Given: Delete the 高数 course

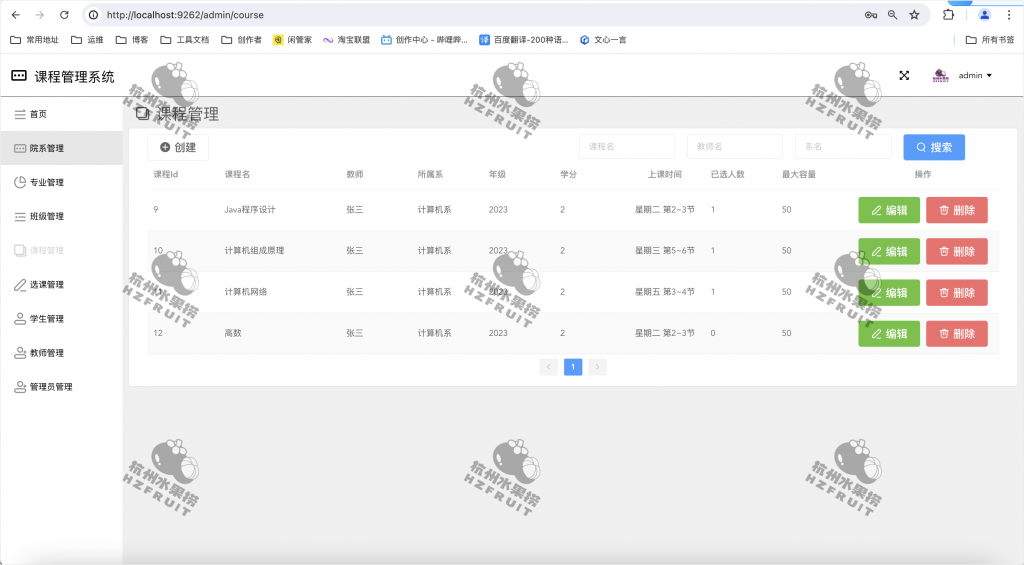Looking at the screenshot, I should pyautogui.click(x=957, y=334).
